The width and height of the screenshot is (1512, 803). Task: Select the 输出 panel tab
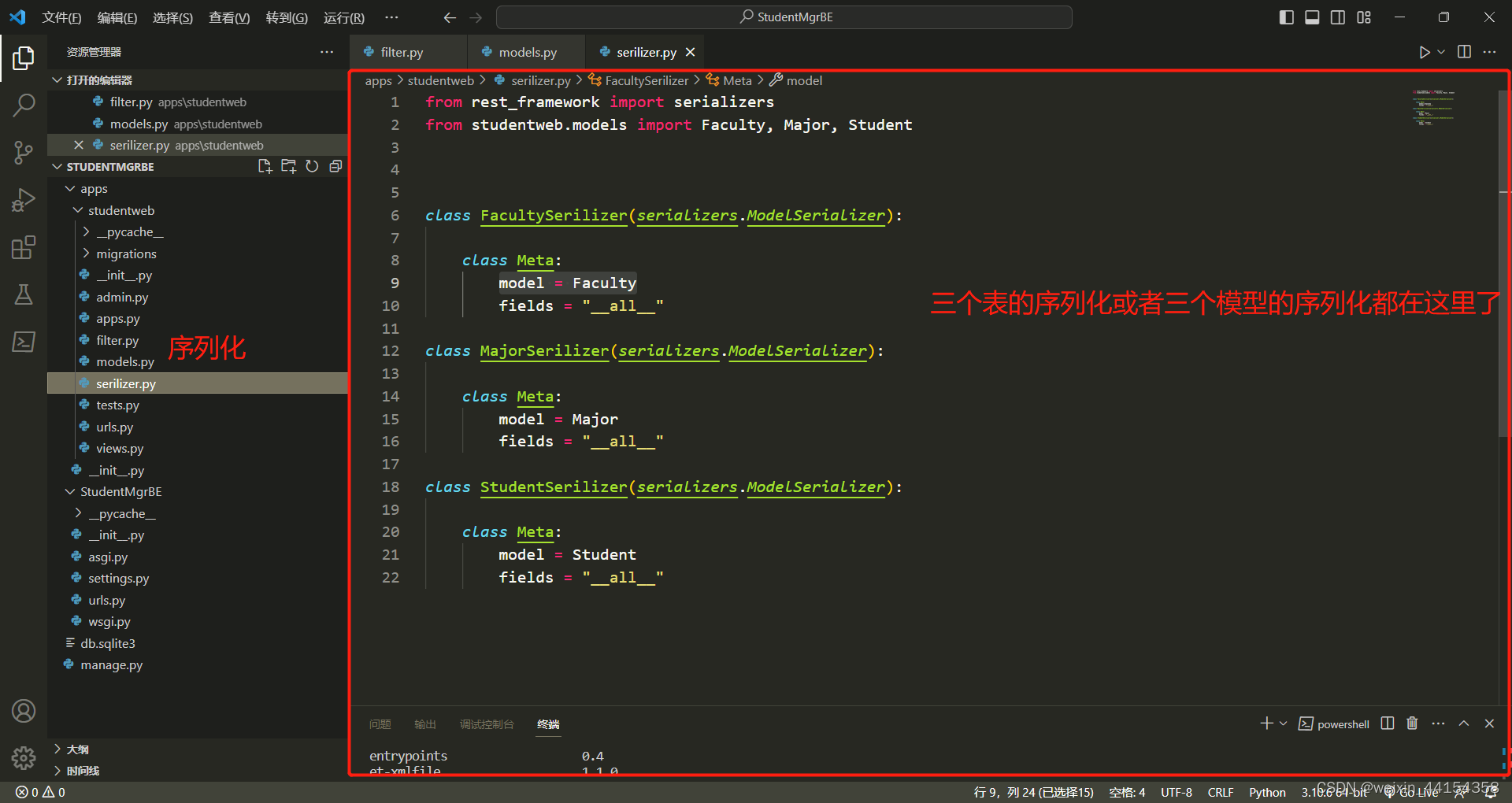(425, 724)
